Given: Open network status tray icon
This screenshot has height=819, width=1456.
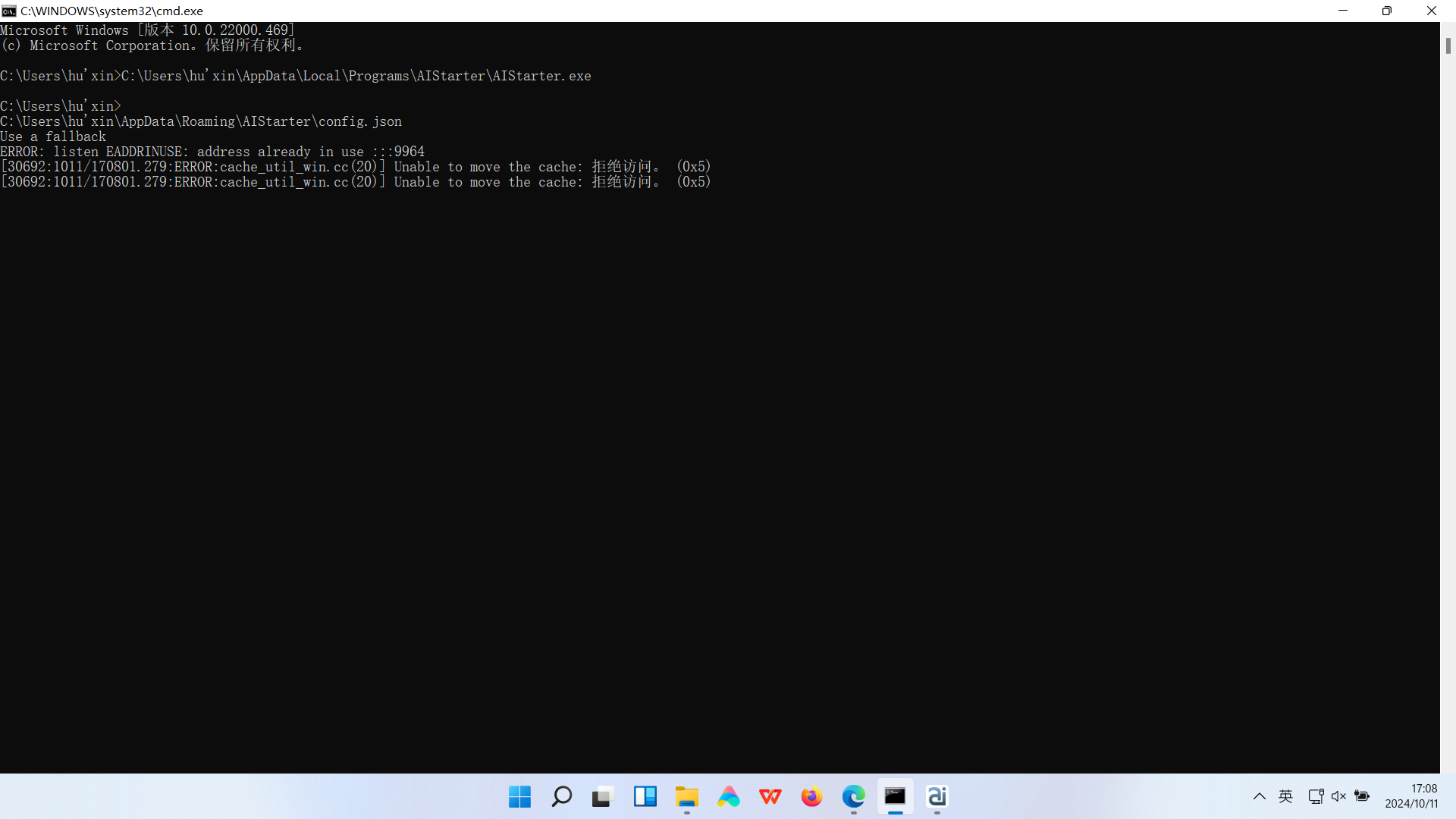Looking at the screenshot, I should pyautogui.click(x=1316, y=796).
